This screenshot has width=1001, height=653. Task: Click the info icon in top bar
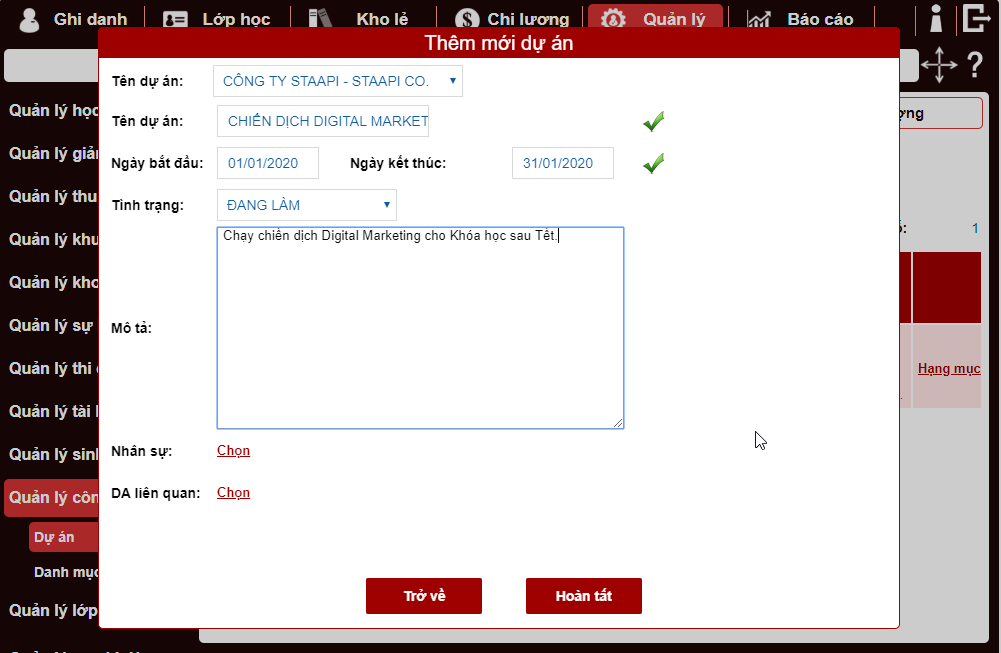click(936, 18)
